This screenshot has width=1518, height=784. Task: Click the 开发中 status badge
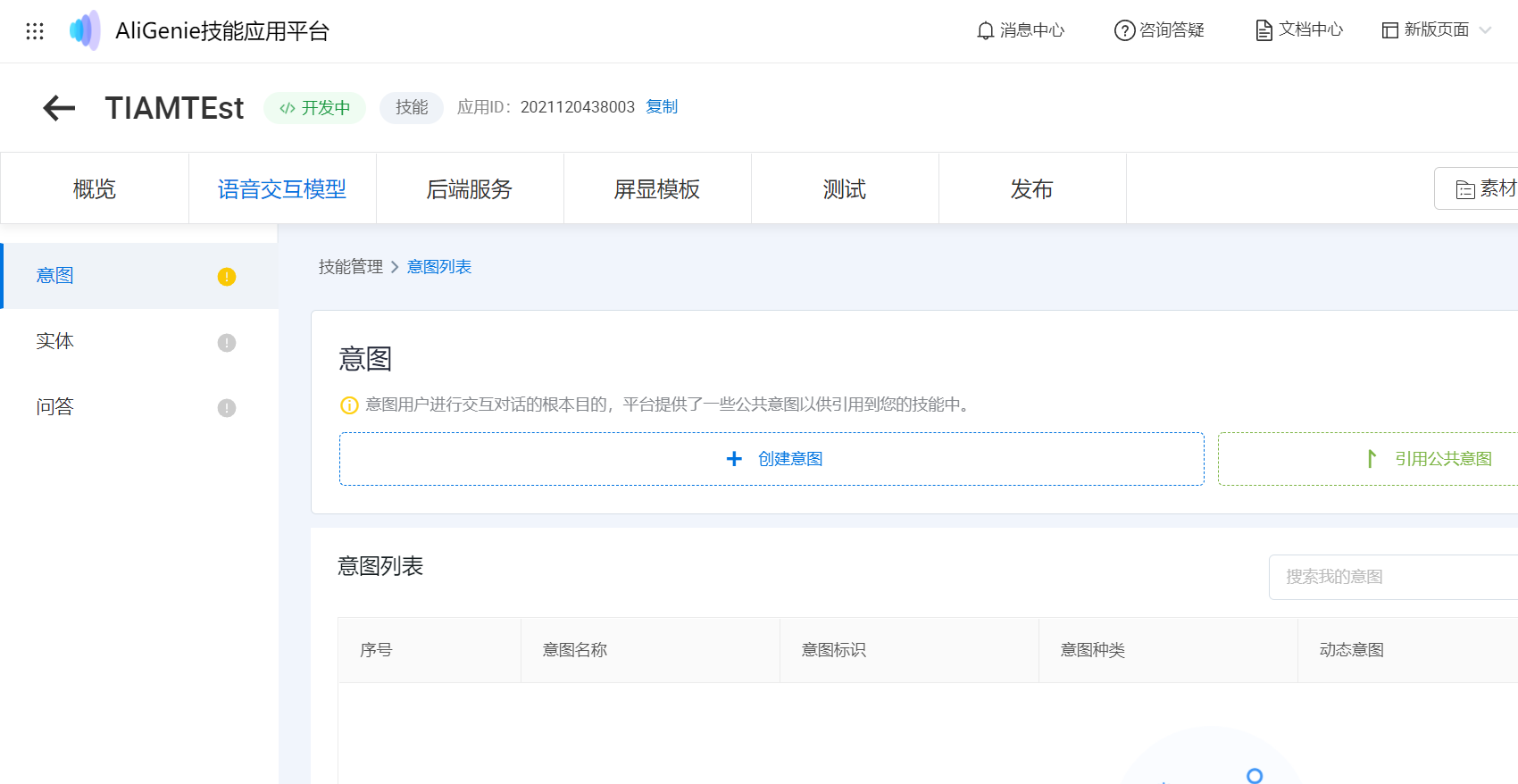tap(314, 108)
